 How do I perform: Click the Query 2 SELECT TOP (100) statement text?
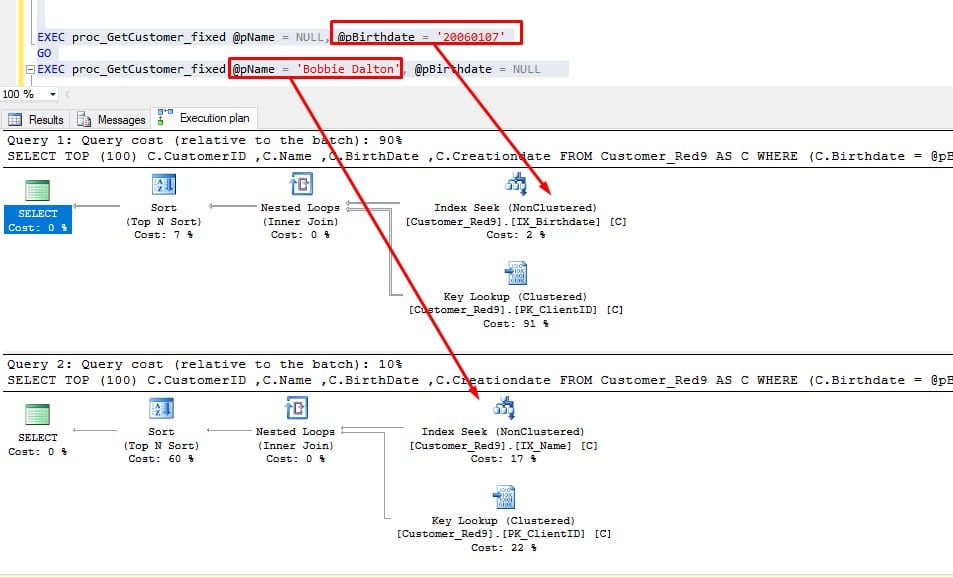[480, 380]
